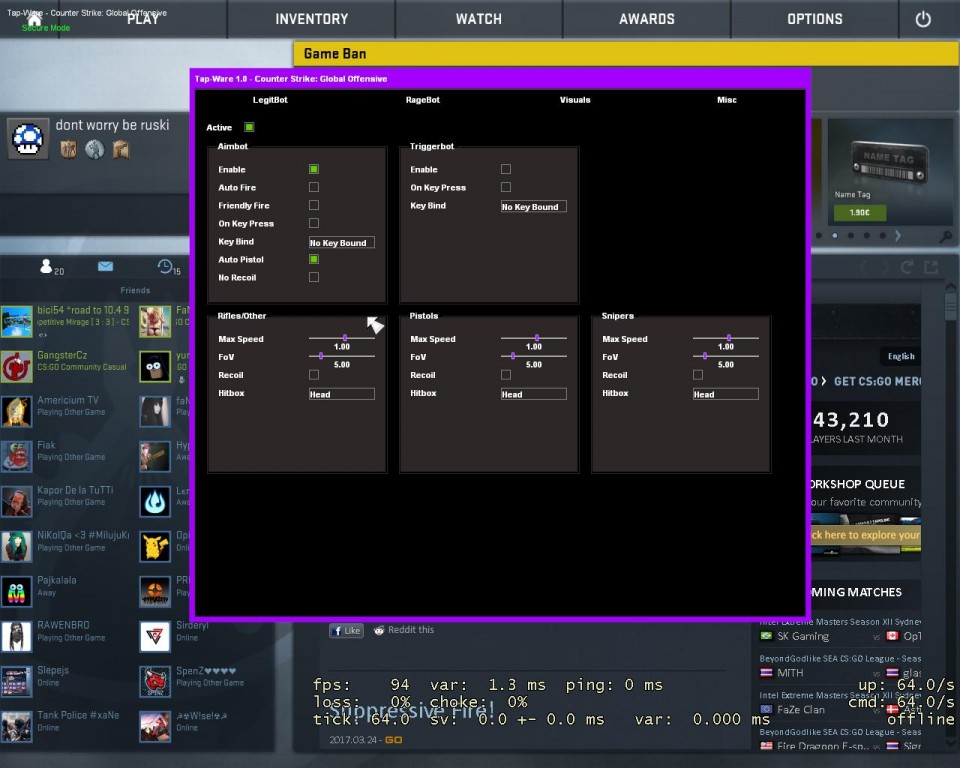Adjust Pistols FoV slider
Viewport: 960px width, 768px height.
tap(534, 356)
